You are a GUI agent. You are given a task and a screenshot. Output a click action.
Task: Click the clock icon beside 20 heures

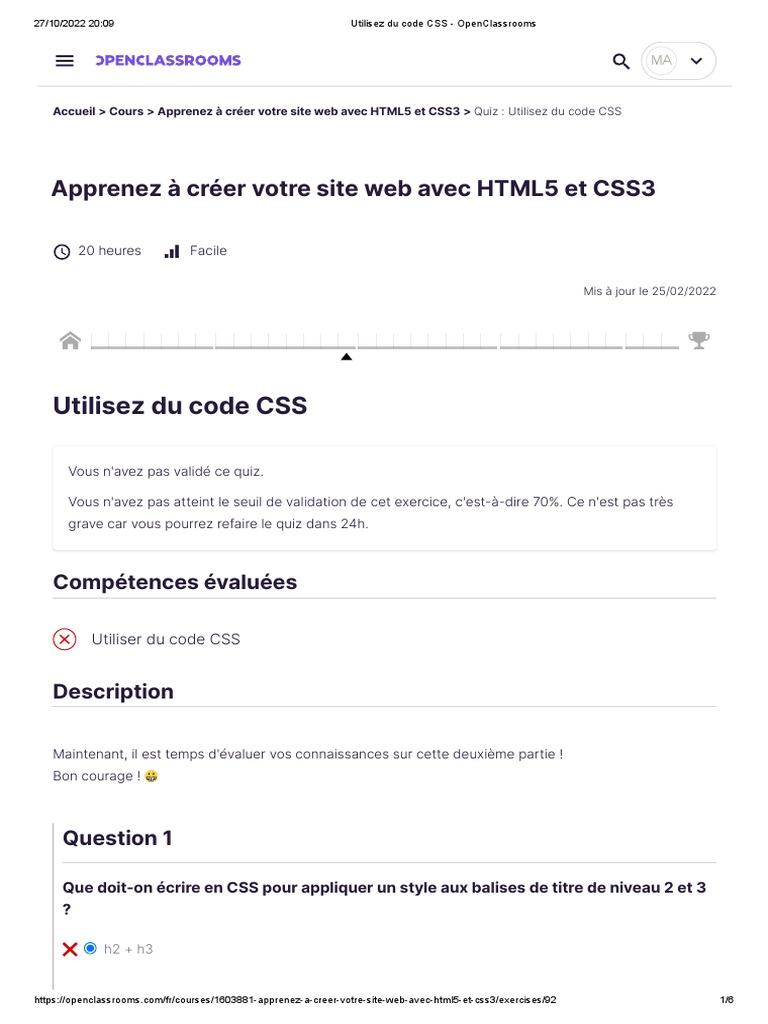tap(61, 251)
